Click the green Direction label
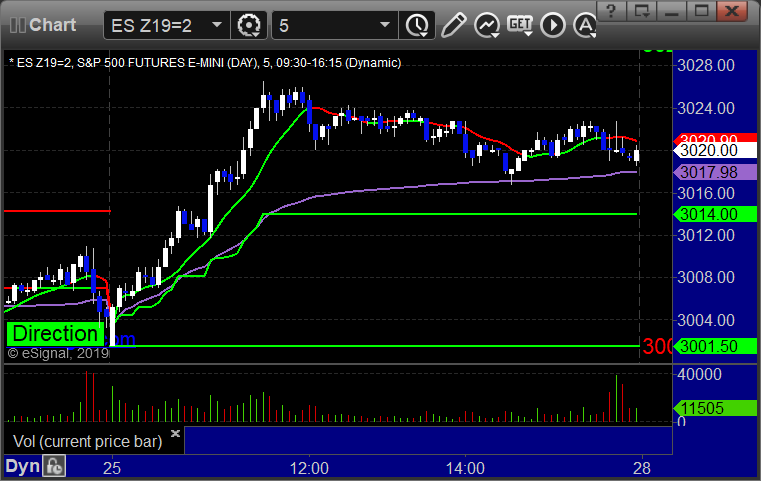 55,334
